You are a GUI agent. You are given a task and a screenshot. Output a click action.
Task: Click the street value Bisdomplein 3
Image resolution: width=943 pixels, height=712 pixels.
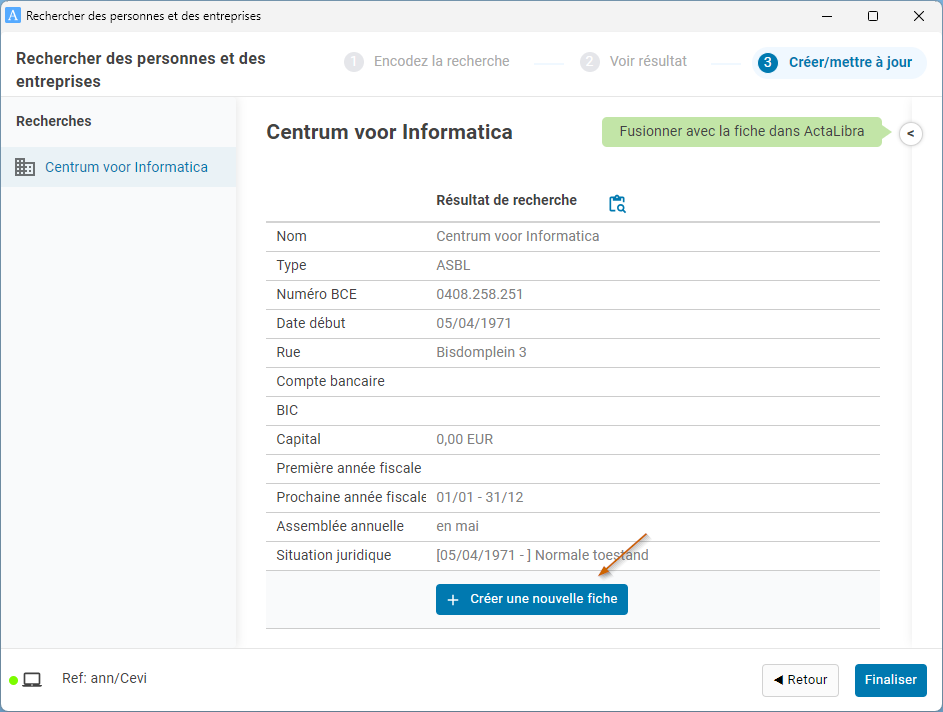click(481, 352)
